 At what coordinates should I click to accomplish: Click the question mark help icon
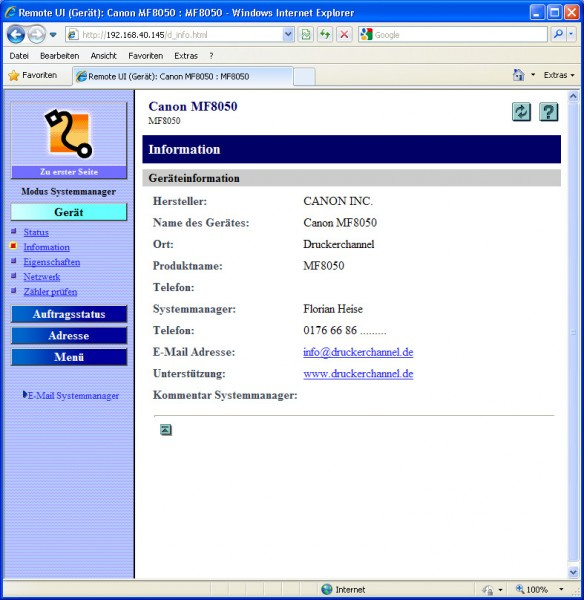pos(548,112)
